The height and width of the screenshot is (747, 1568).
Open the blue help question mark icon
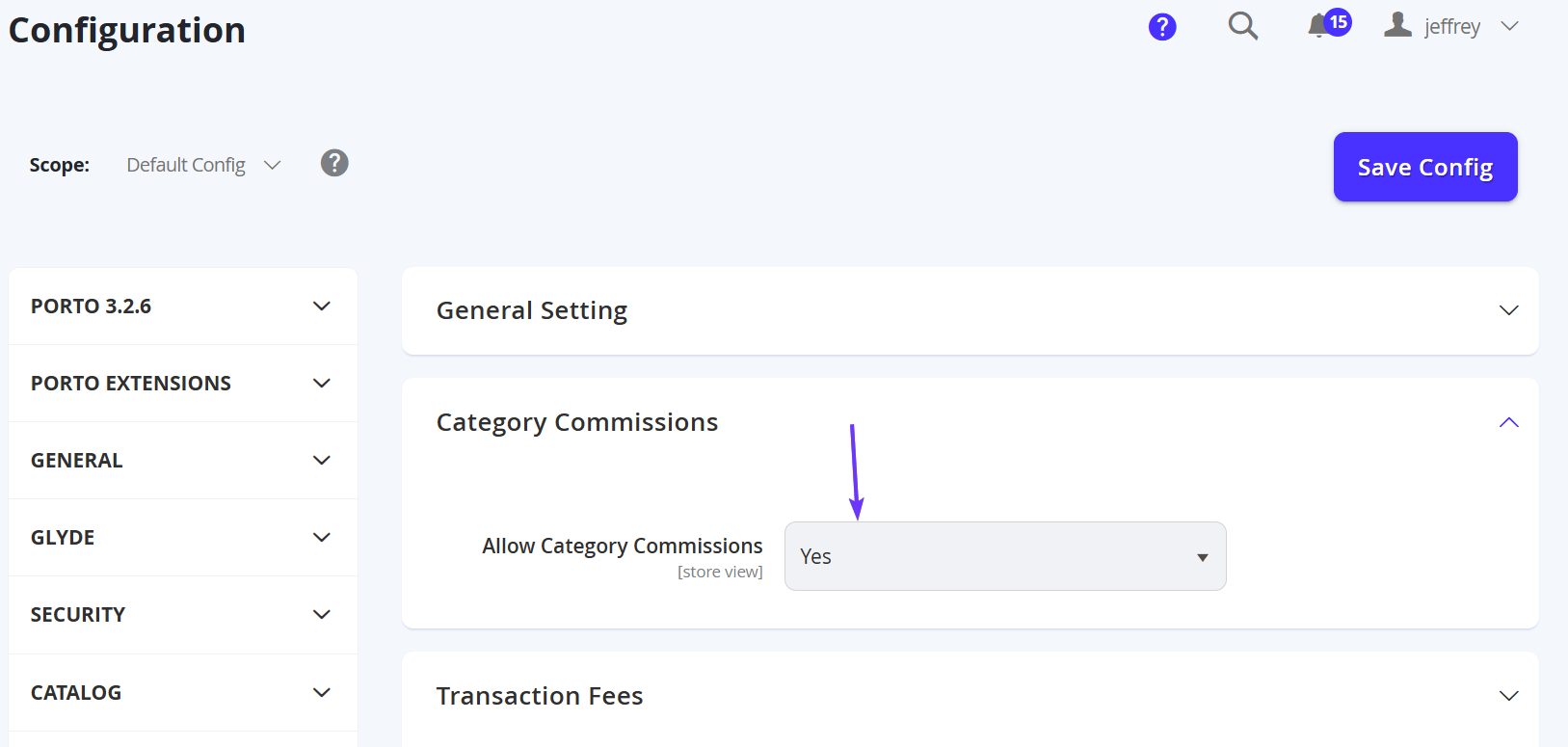pyautogui.click(x=1162, y=27)
